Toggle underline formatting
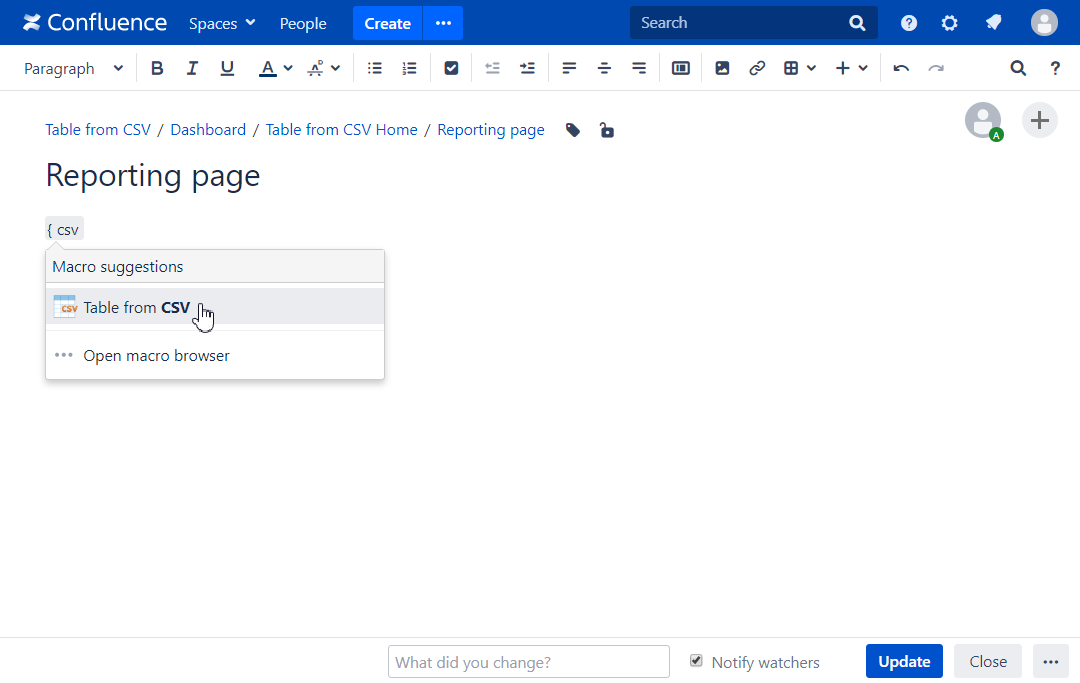This screenshot has width=1080, height=683. pyautogui.click(x=227, y=68)
